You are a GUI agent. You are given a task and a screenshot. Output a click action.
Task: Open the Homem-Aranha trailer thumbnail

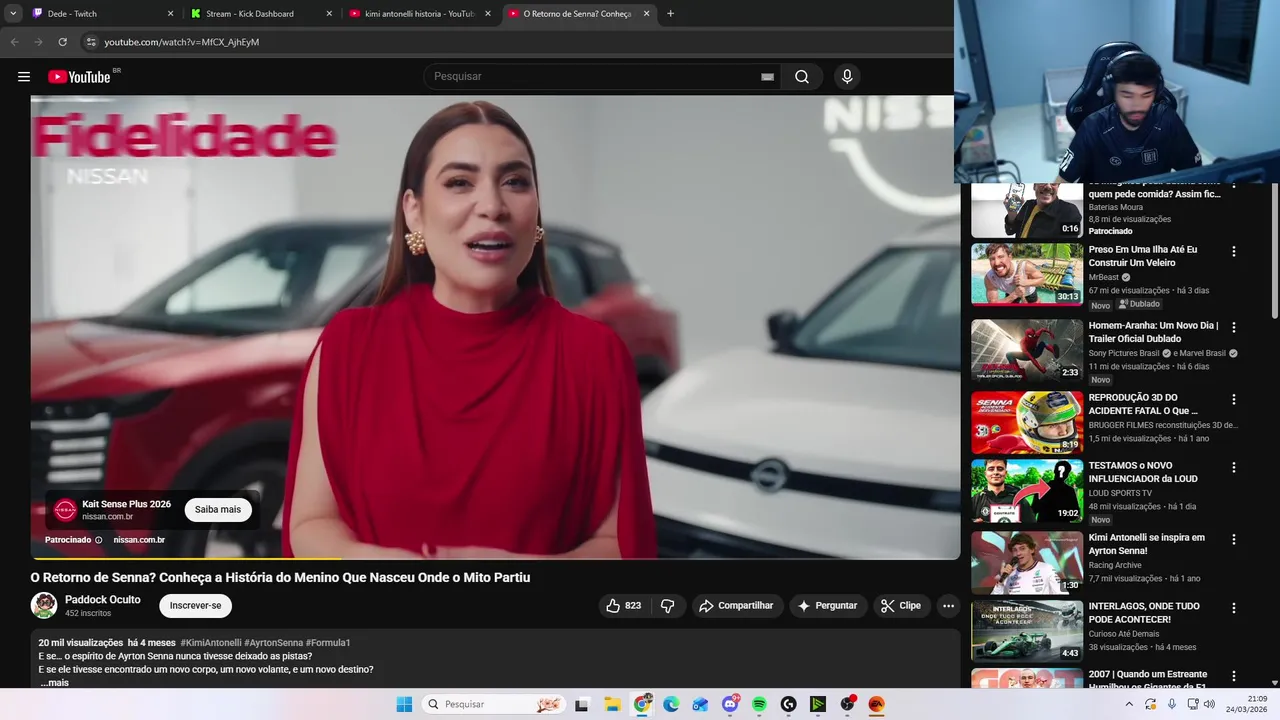pyautogui.click(x=1027, y=350)
